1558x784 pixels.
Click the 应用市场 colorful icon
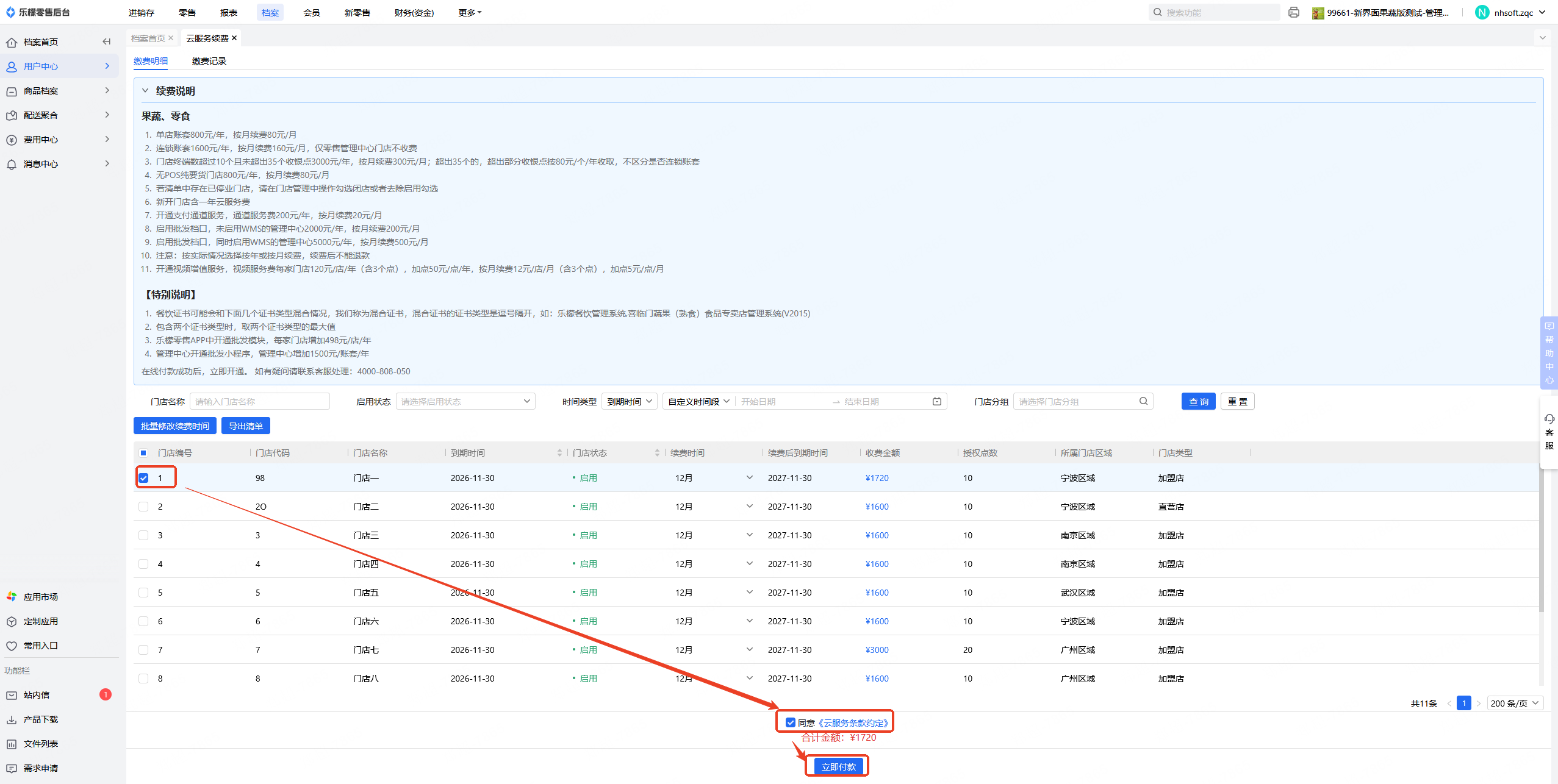pyautogui.click(x=12, y=596)
